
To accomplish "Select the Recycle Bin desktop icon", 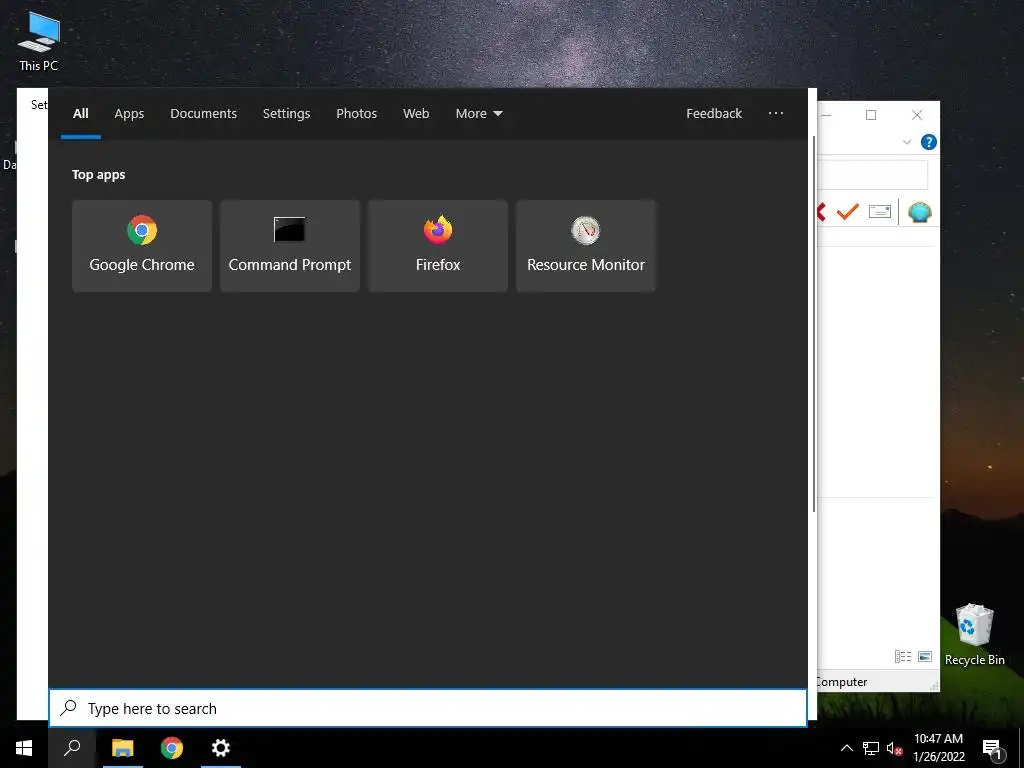I will point(974,635).
